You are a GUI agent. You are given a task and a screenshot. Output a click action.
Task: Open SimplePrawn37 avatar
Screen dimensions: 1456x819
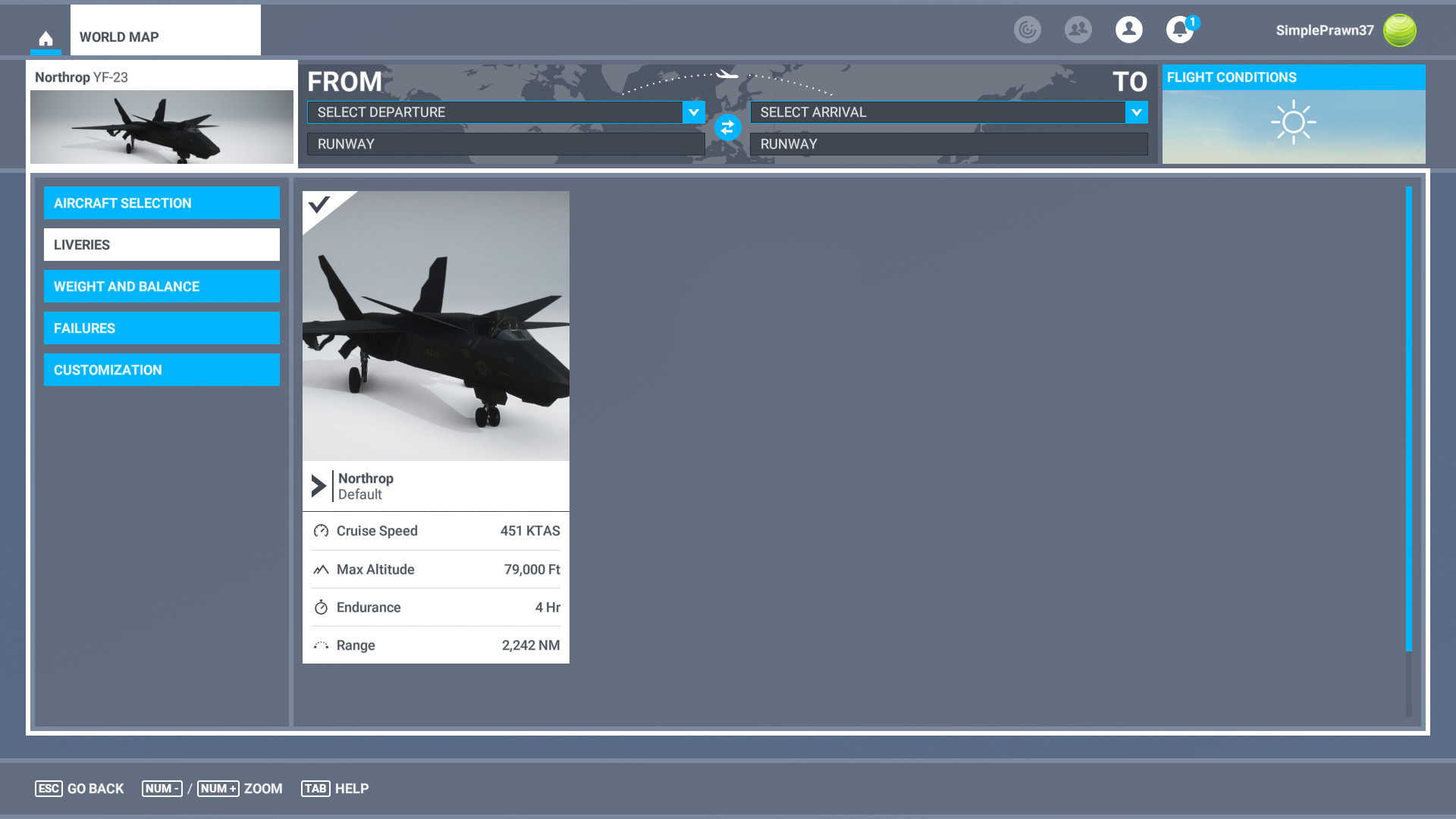click(x=1400, y=30)
